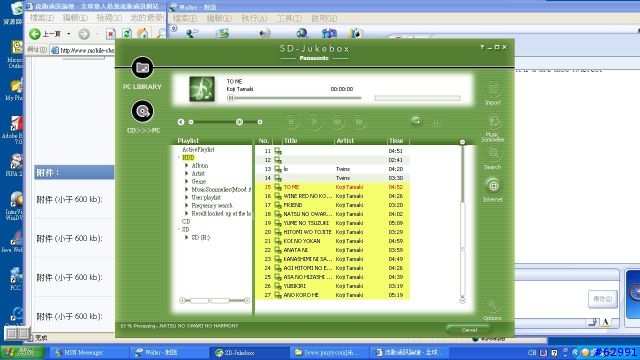Click the webcam icon in chat toolbar
Viewport: 640px width, 360px height.
264,33
